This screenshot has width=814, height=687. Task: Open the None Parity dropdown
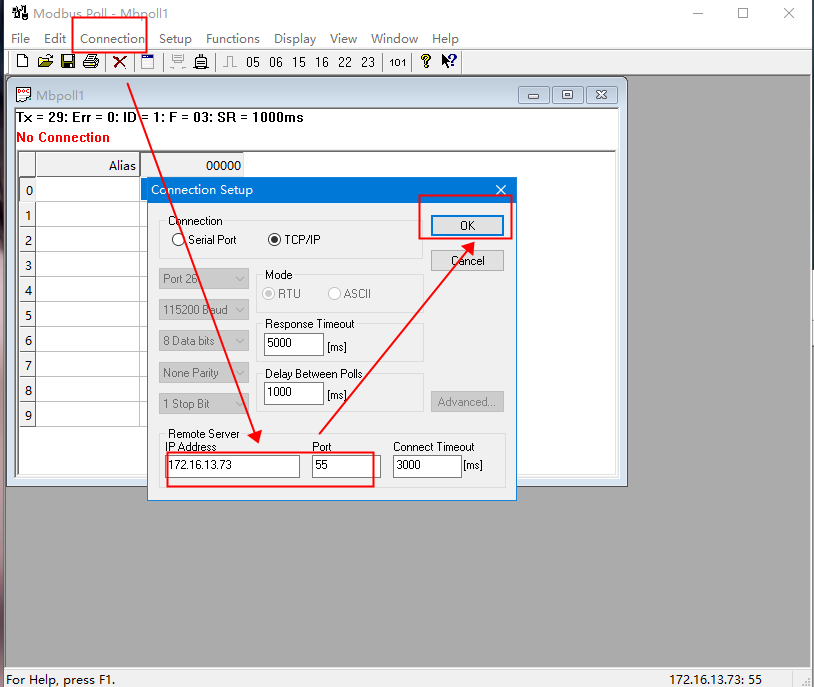click(x=204, y=373)
